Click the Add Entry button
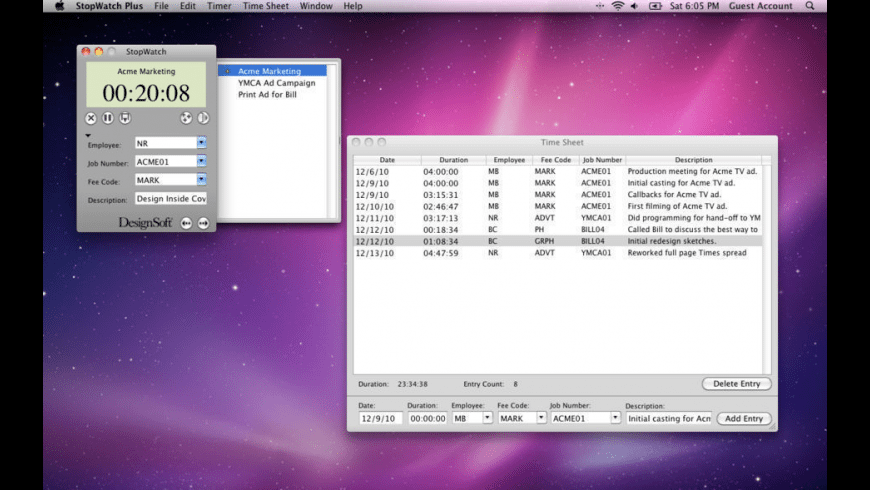The height and width of the screenshot is (490, 870). [x=743, y=419]
